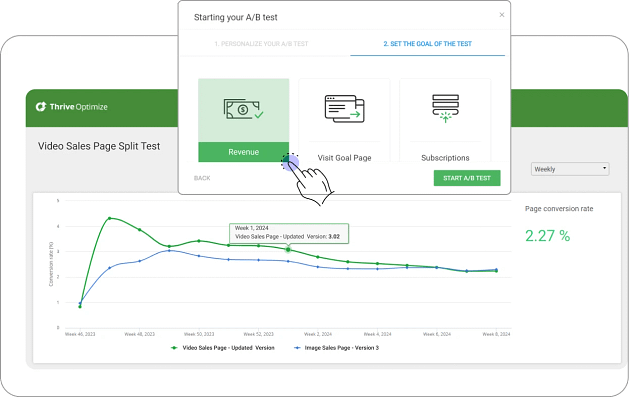This screenshot has width=629, height=397.
Task: Click the Week 8, 2024 axis label
Action: pyautogui.click(x=496, y=334)
